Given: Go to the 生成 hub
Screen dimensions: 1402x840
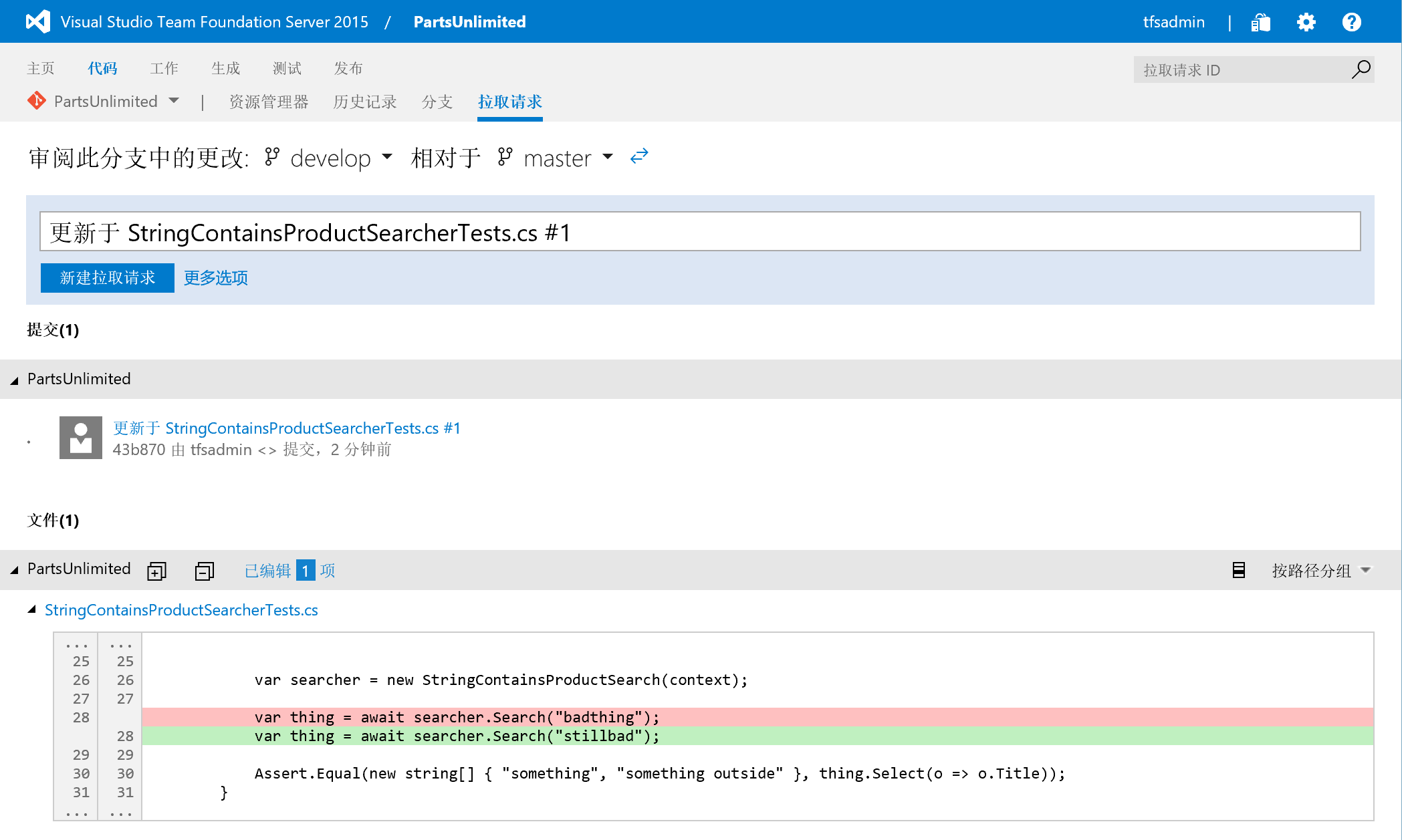Looking at the screenshot, I should pos(225,68).
